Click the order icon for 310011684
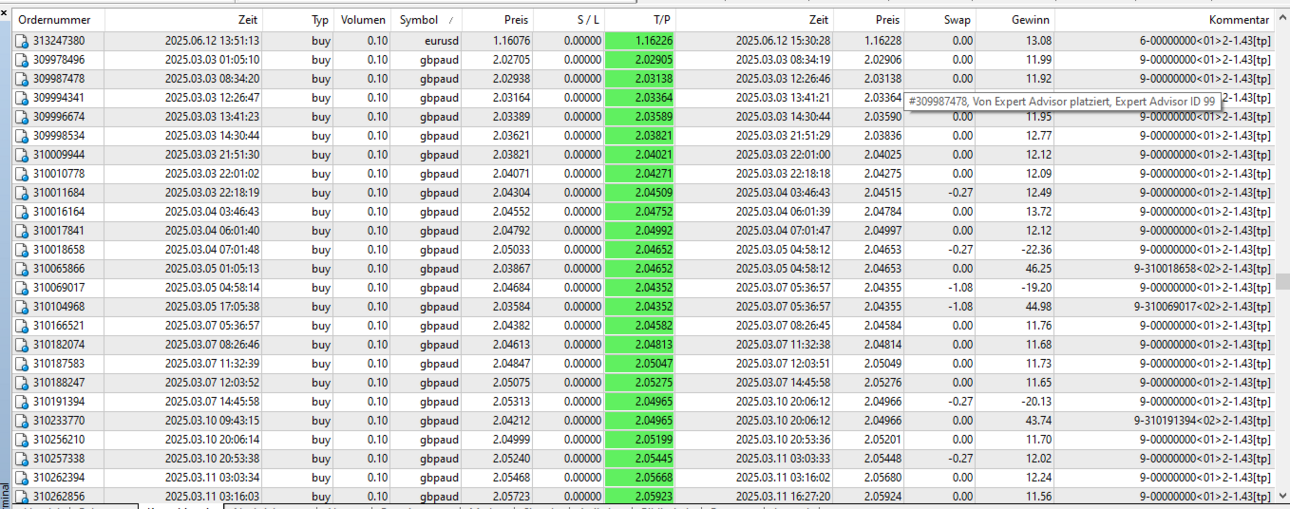Image resolution: width=1290 pixels, height=509 pixels. [22, 193]
